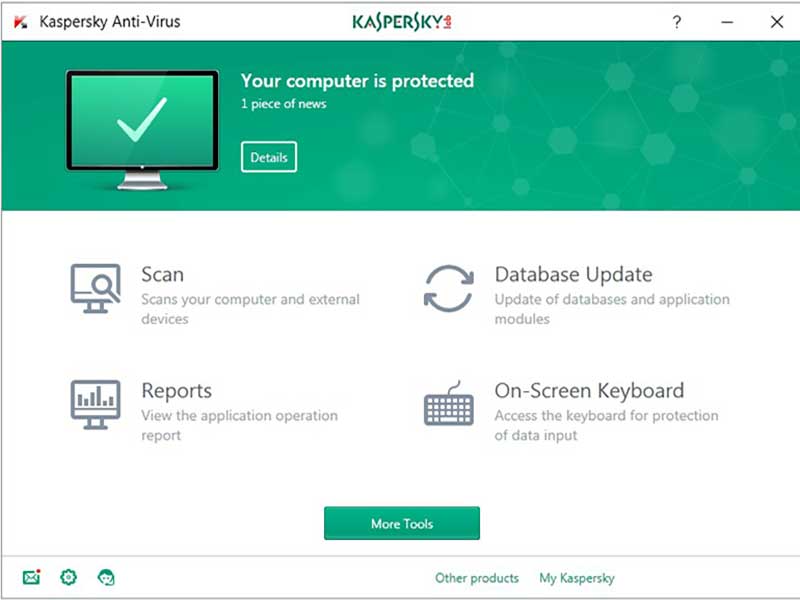Open the news messages envelope icon
This screenshot has height=600, width=800.
click(x=30, y=577)
